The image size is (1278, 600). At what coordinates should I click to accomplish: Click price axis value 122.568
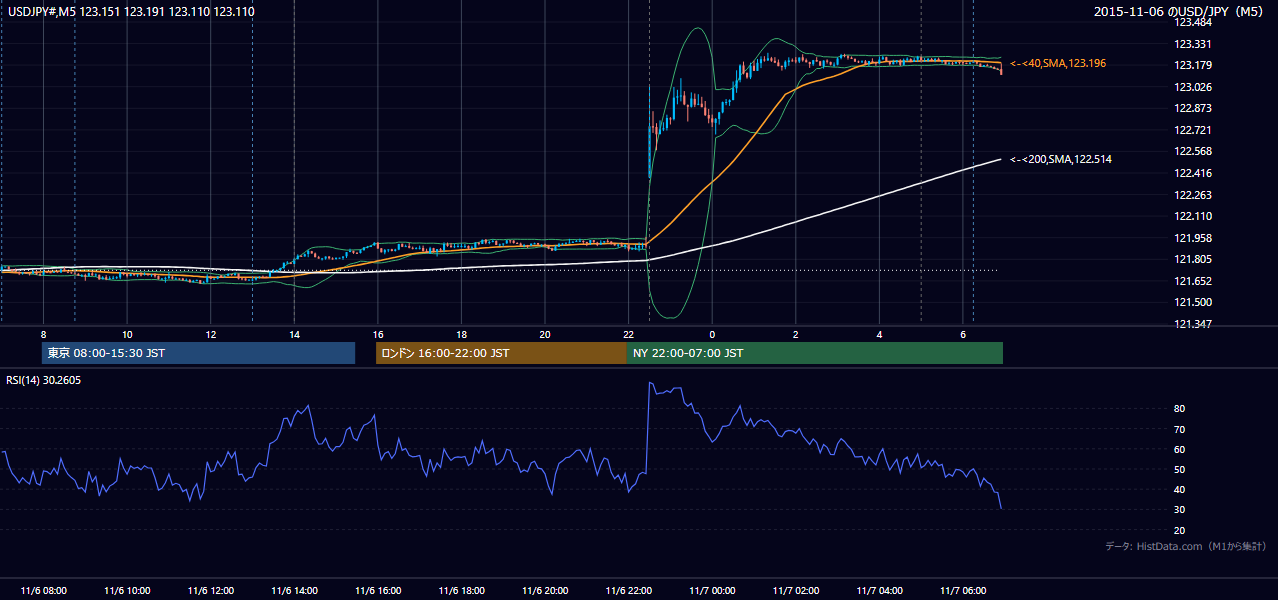pos(1193,151)
